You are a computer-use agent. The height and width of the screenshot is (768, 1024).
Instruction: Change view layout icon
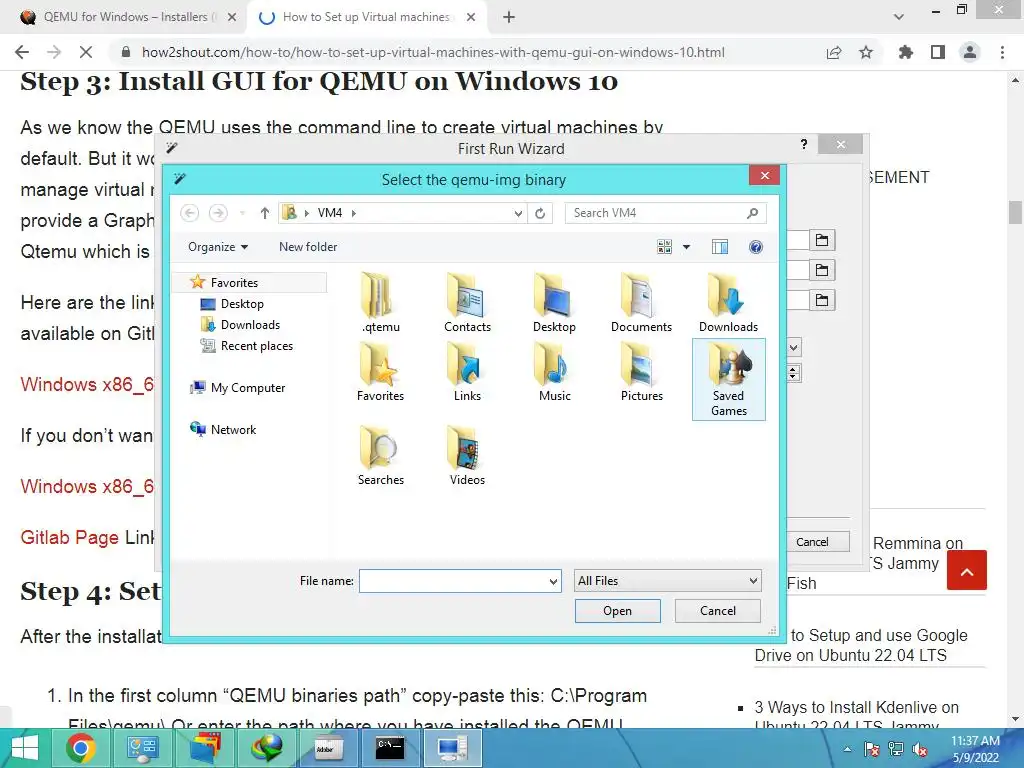[664, 247]
